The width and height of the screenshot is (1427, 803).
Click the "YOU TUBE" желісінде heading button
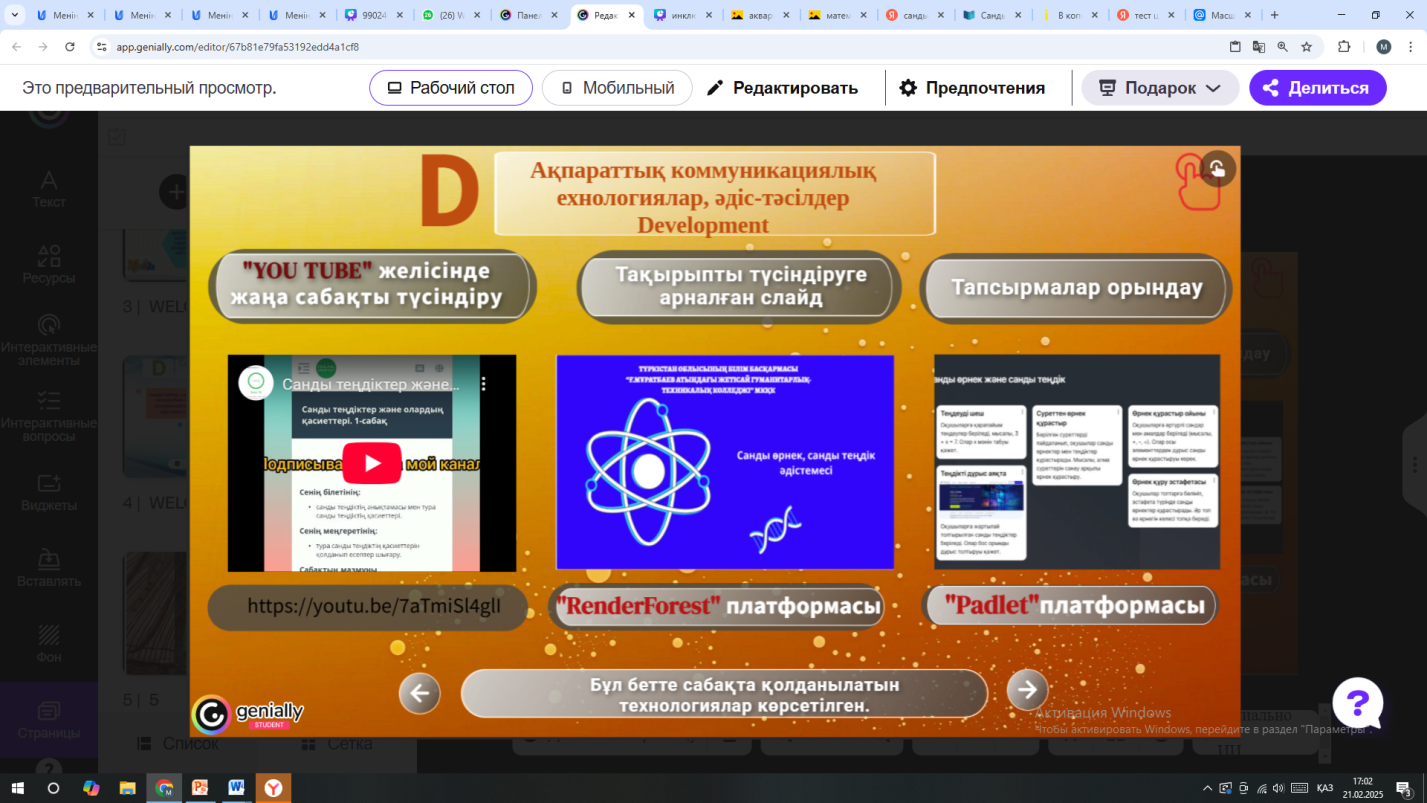(x=372, y=285)
